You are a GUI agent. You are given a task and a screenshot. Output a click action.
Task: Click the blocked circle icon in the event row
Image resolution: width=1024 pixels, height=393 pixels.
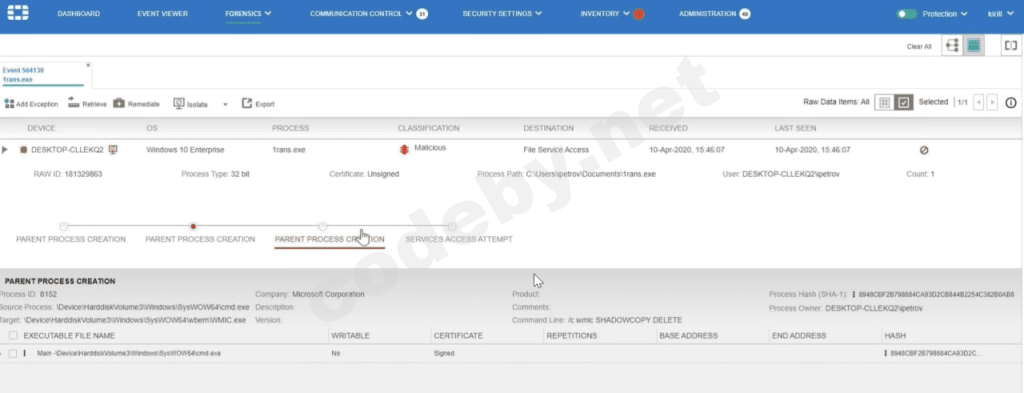(924, 149)
